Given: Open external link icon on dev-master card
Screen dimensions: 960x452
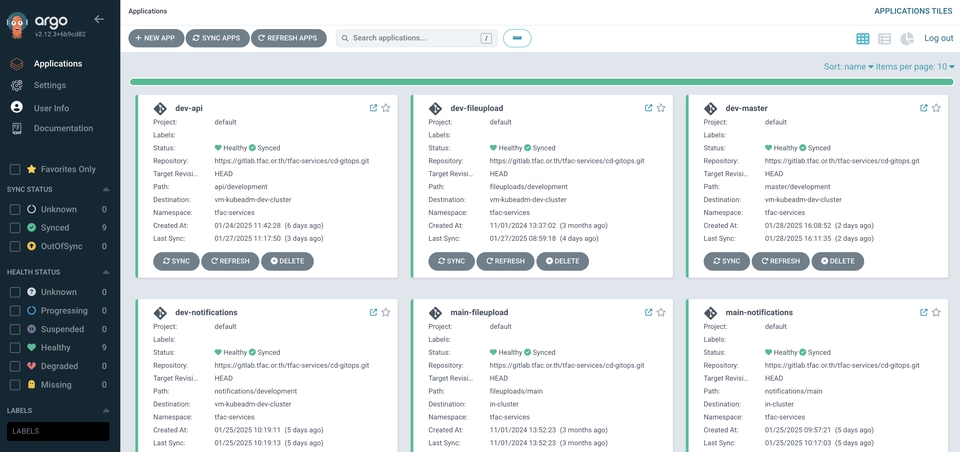Looking at the screenshot, I should point(924,108).
